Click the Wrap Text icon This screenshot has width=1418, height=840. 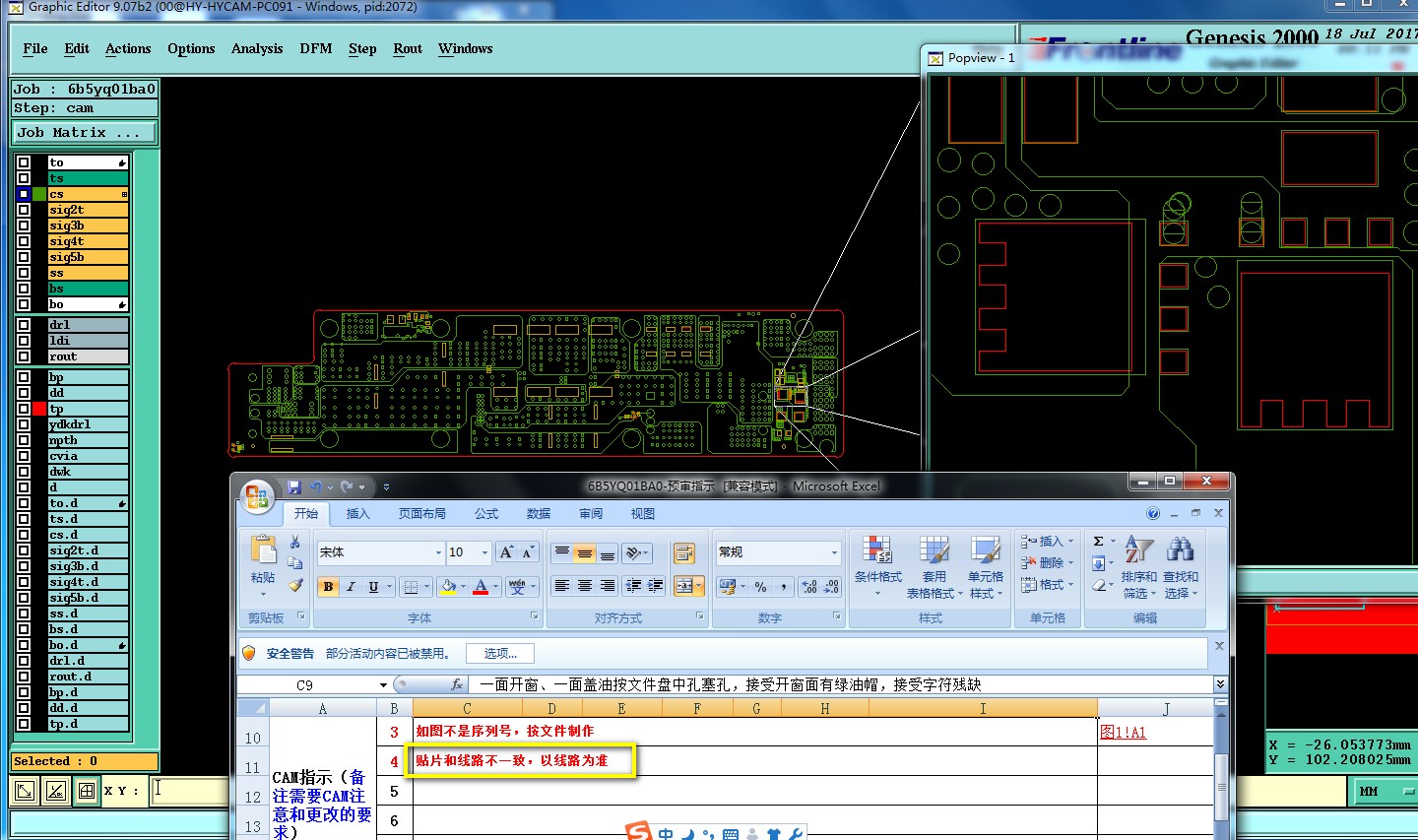click(684, 552)
